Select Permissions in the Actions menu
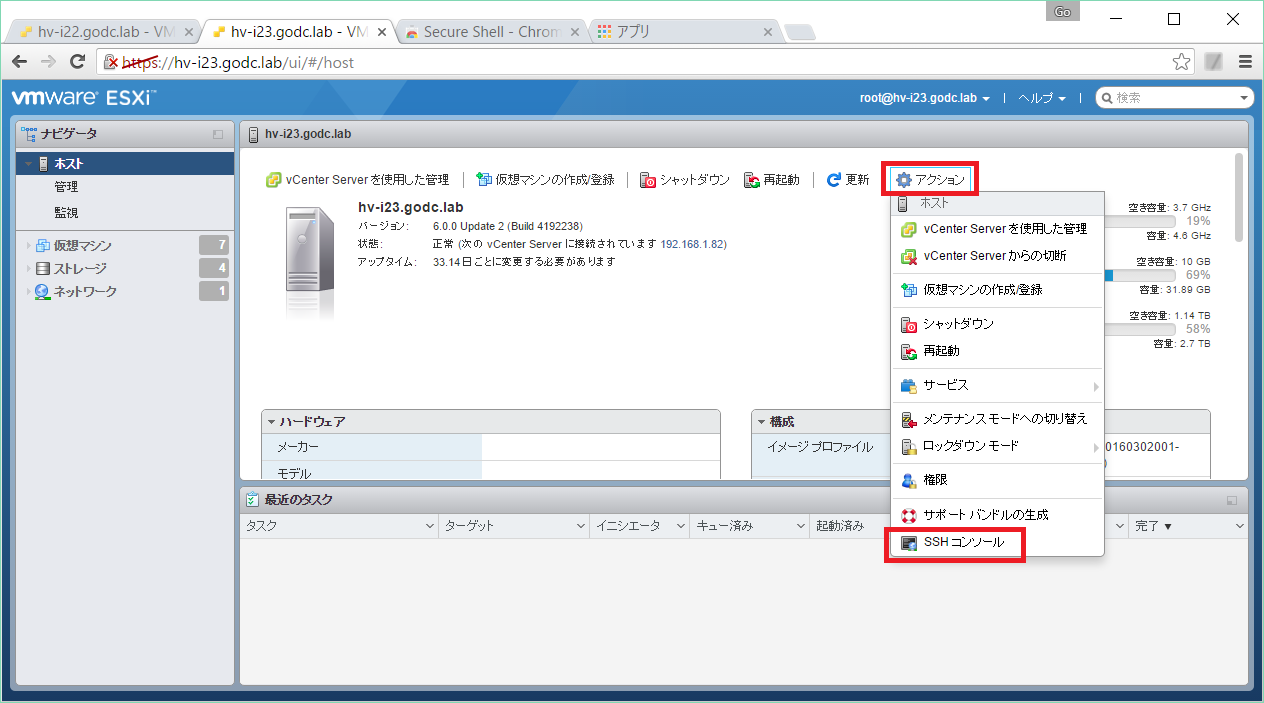The image size is (1264, 703). point(997,481)
